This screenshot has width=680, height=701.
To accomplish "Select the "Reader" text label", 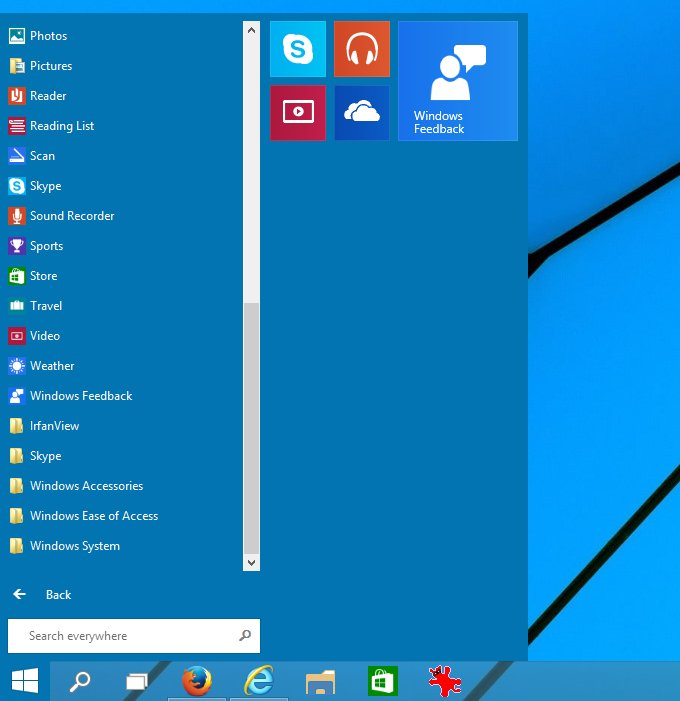I will coord(48,96).
